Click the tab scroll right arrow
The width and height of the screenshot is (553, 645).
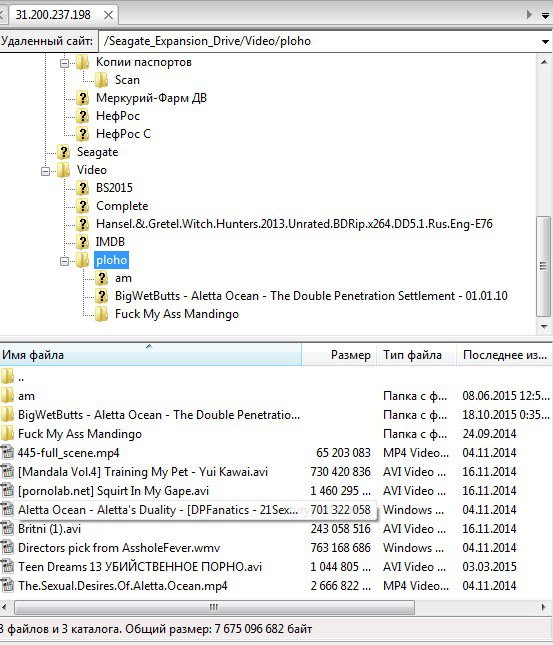(x=529, y=15)
